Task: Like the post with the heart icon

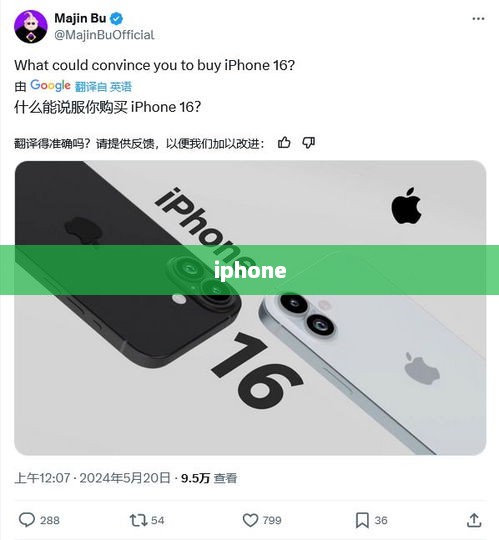Action: point(250,520)
